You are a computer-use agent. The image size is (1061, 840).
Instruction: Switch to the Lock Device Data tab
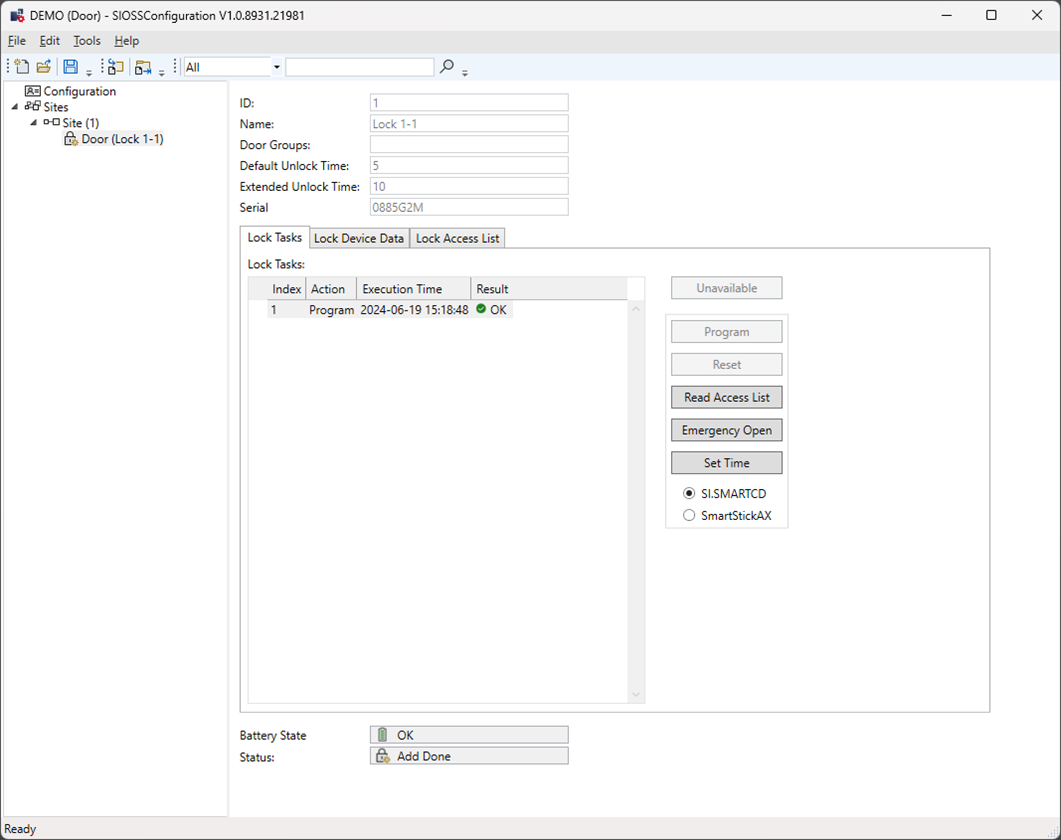359,238
